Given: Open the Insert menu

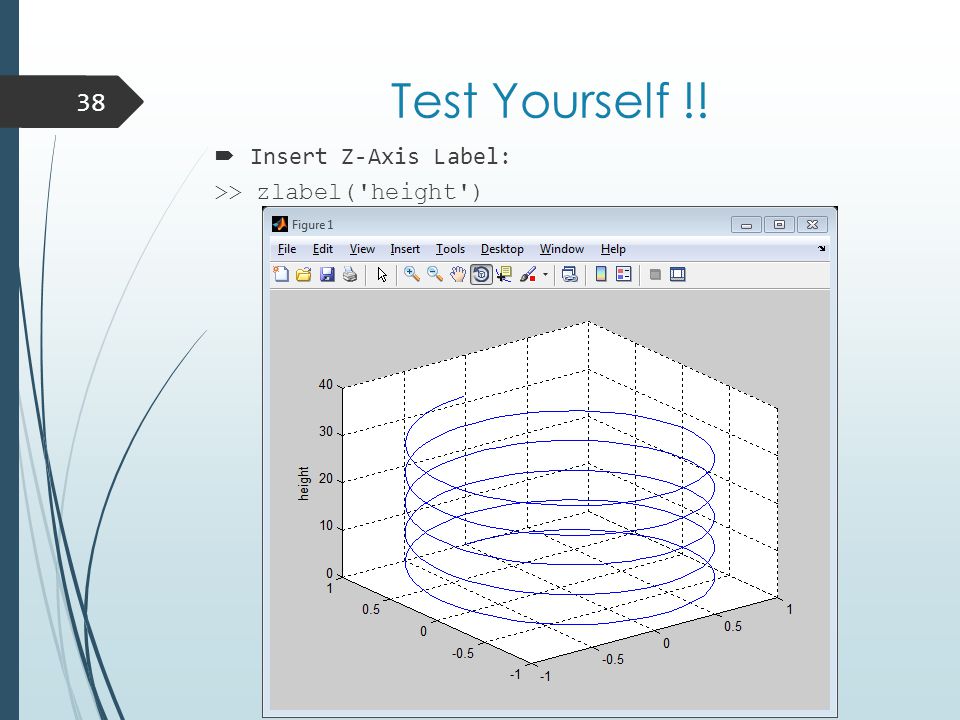Looking at the screenshot, I should [405, 249].
